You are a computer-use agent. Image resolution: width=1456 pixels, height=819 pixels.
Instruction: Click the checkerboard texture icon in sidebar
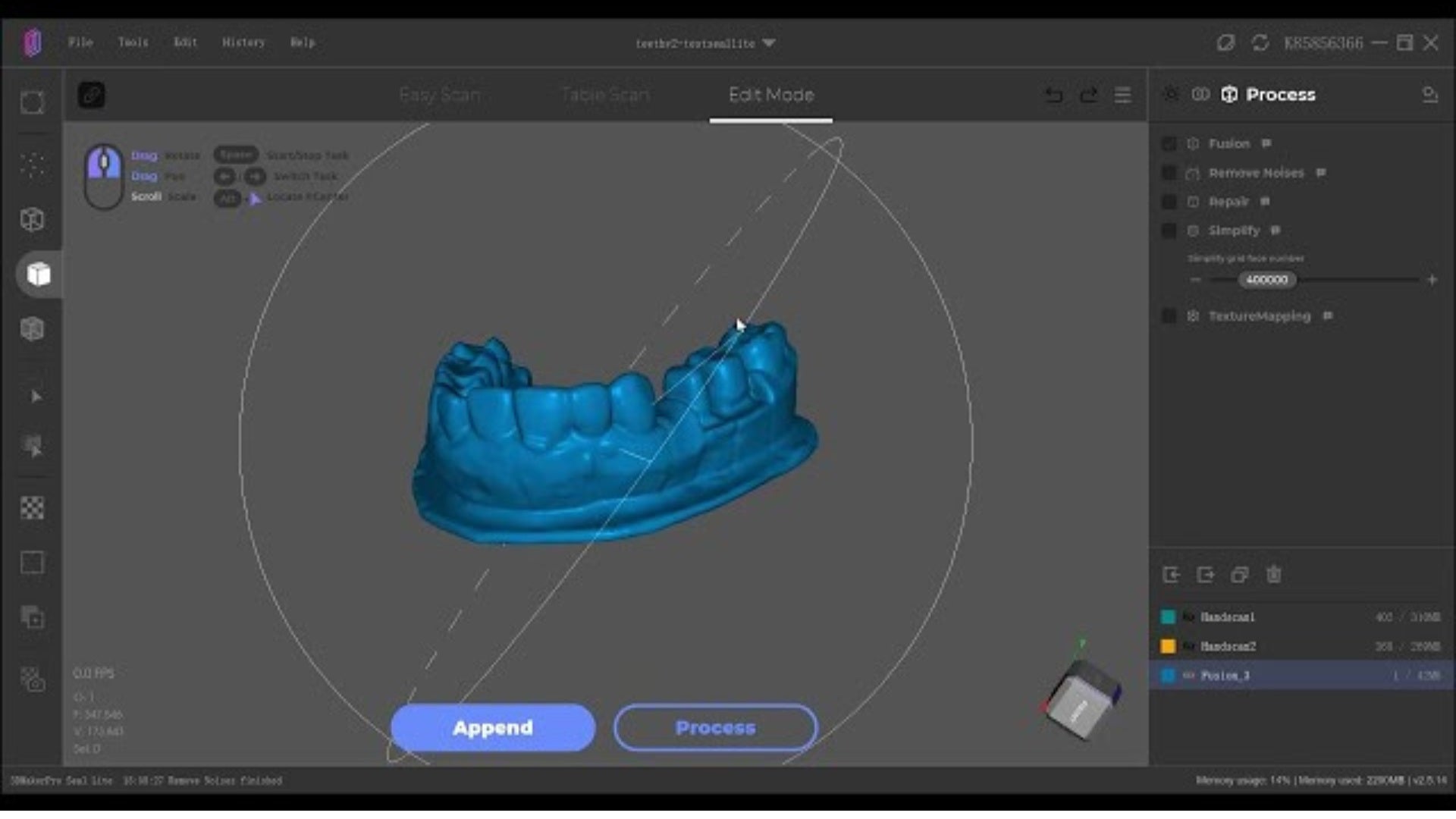click(x=32, y=509)
